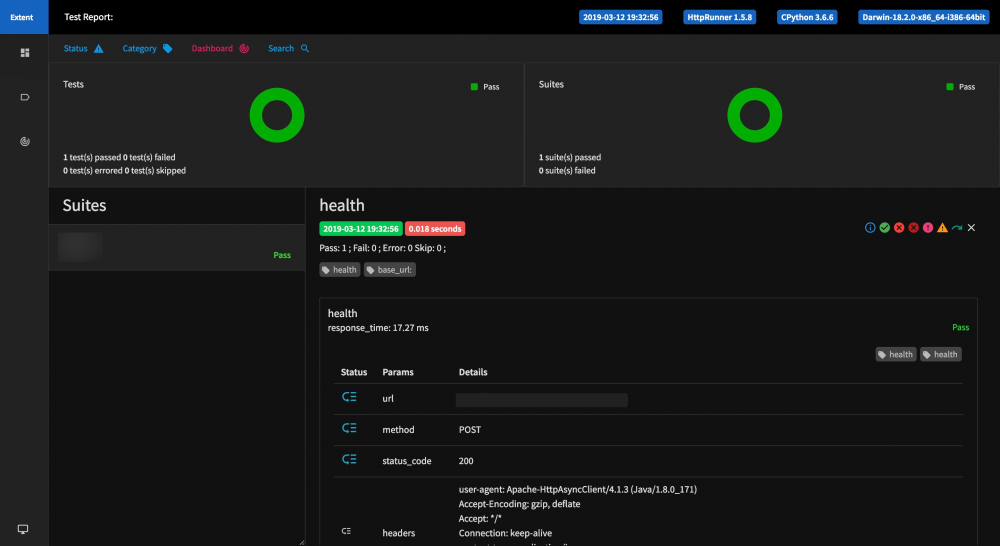Screen dimensions: 1000x546
Task: Clear step filters with white X icon
Action: coord(971,228)
